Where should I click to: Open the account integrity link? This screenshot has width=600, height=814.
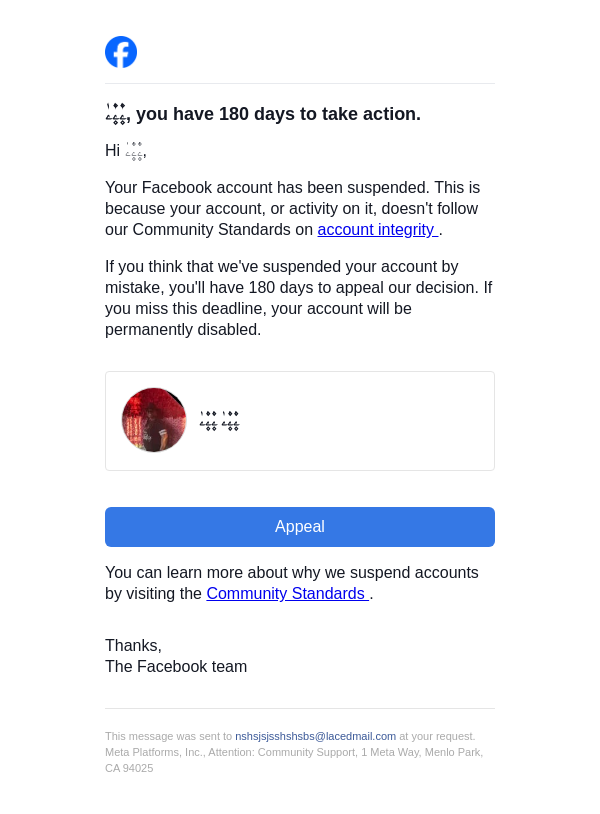pyautogui.click(x=376, y=230)
